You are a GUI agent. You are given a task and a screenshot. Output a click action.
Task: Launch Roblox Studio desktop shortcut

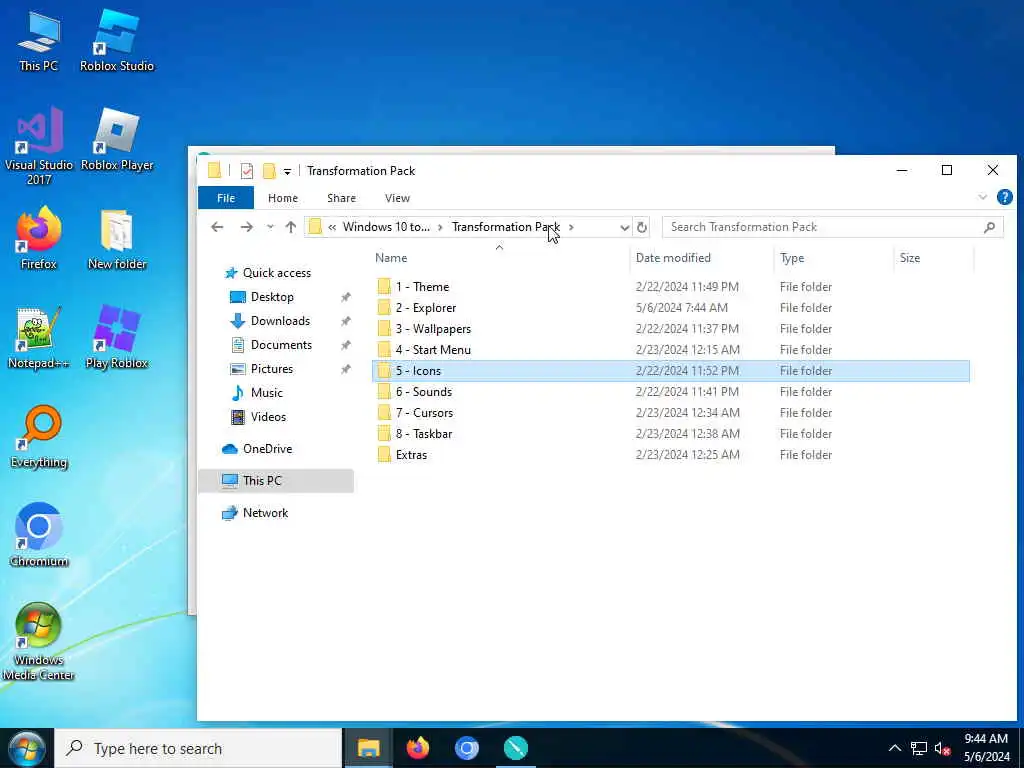[x=117, y=40]
